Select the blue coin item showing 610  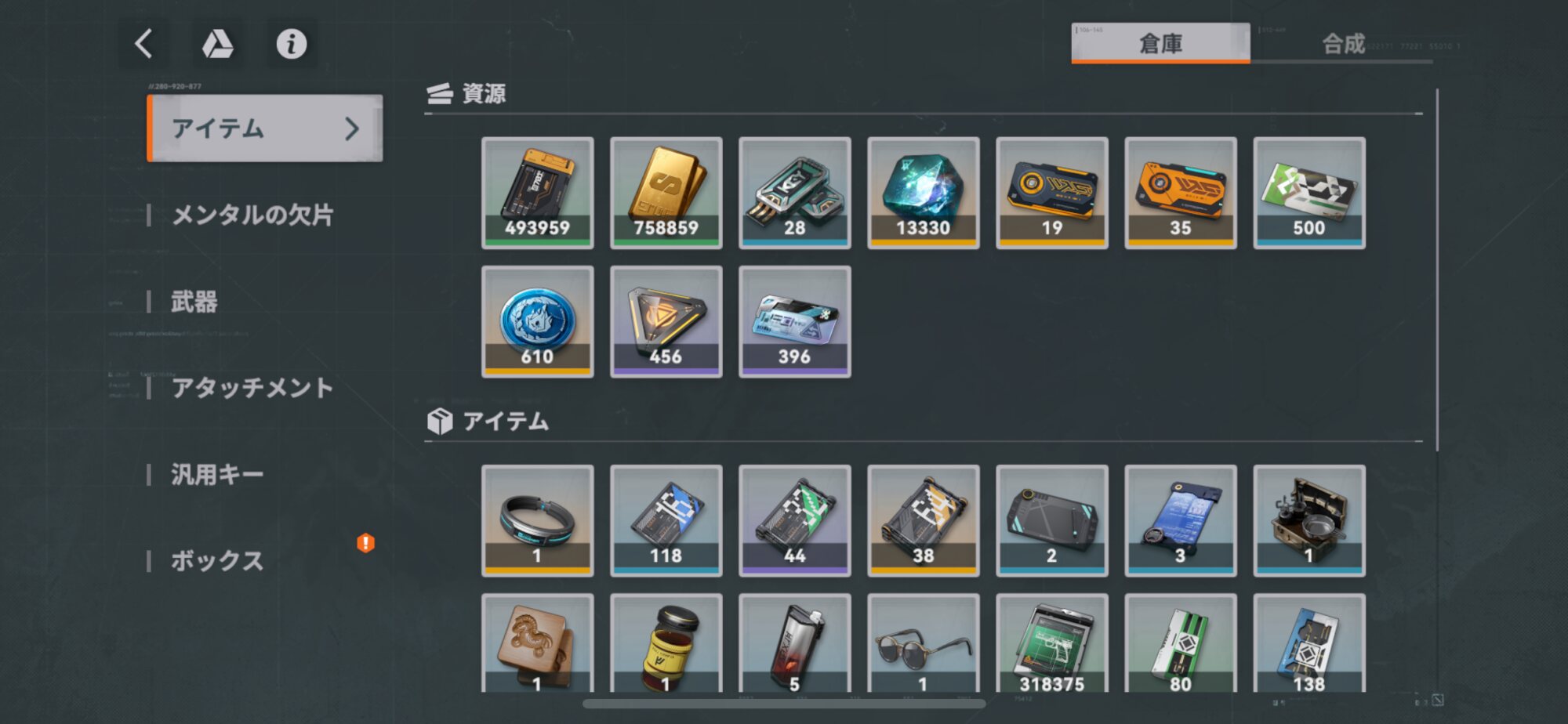click(537, 321)
